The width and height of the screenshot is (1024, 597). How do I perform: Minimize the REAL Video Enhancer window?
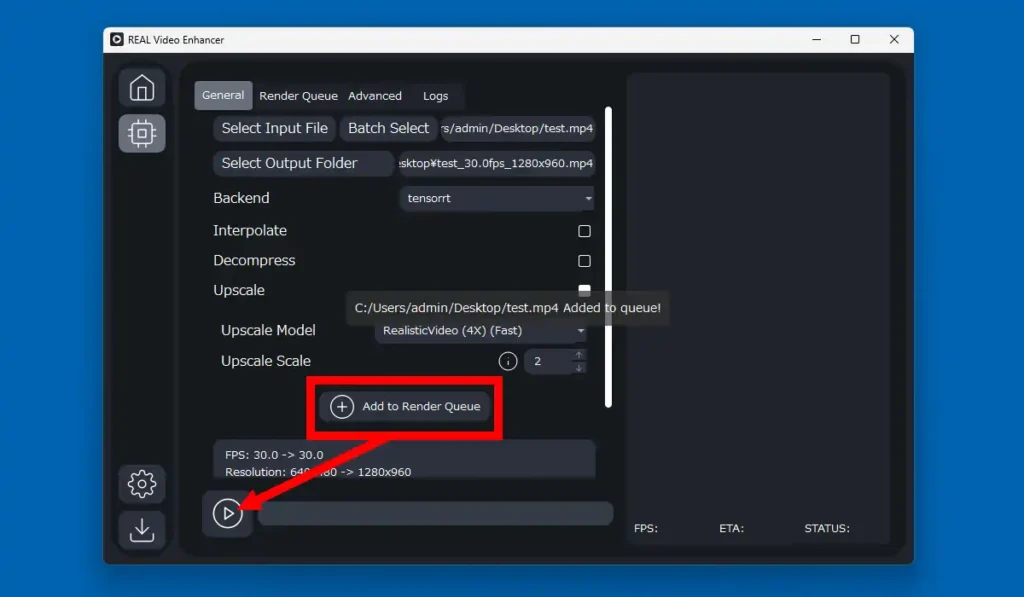pyautogui.click(x=816, y=40)
